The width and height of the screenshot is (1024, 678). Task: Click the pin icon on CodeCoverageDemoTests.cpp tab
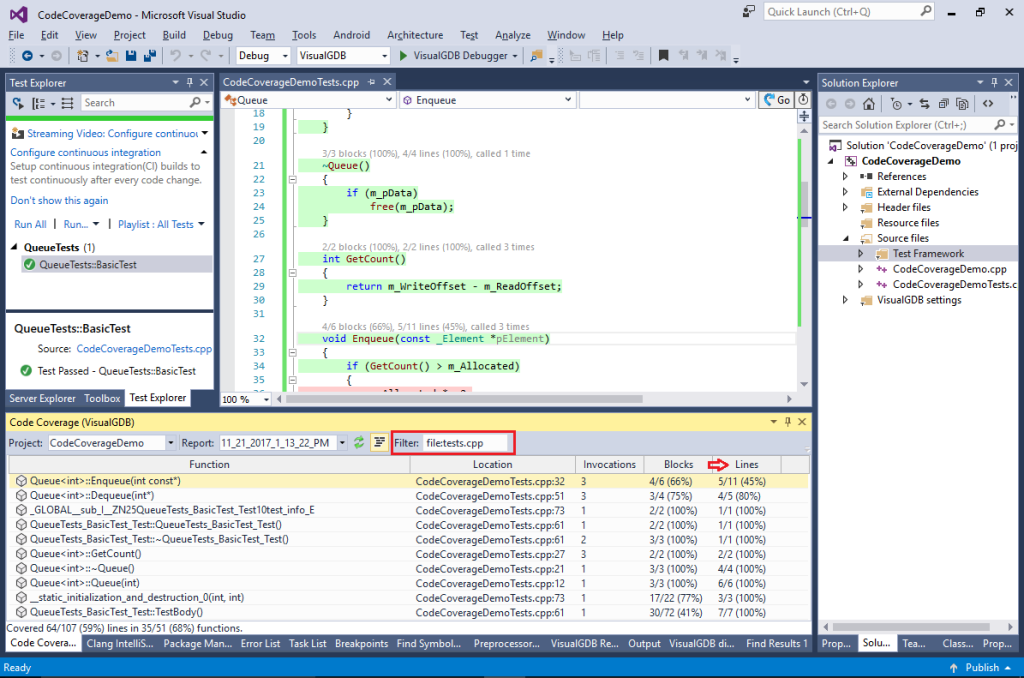point(372,82)
